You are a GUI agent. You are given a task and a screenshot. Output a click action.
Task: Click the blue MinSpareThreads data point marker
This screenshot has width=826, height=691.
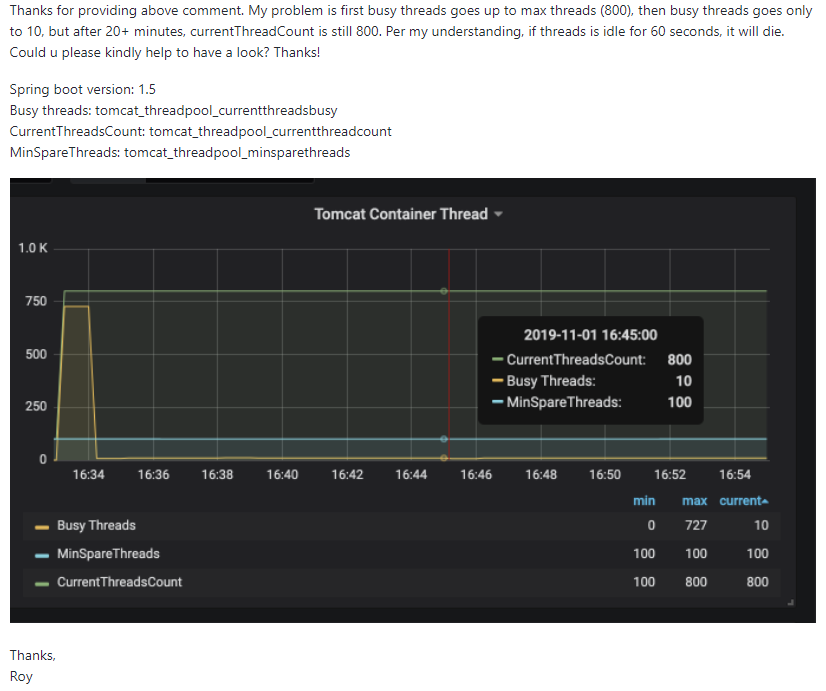[444, 439]
